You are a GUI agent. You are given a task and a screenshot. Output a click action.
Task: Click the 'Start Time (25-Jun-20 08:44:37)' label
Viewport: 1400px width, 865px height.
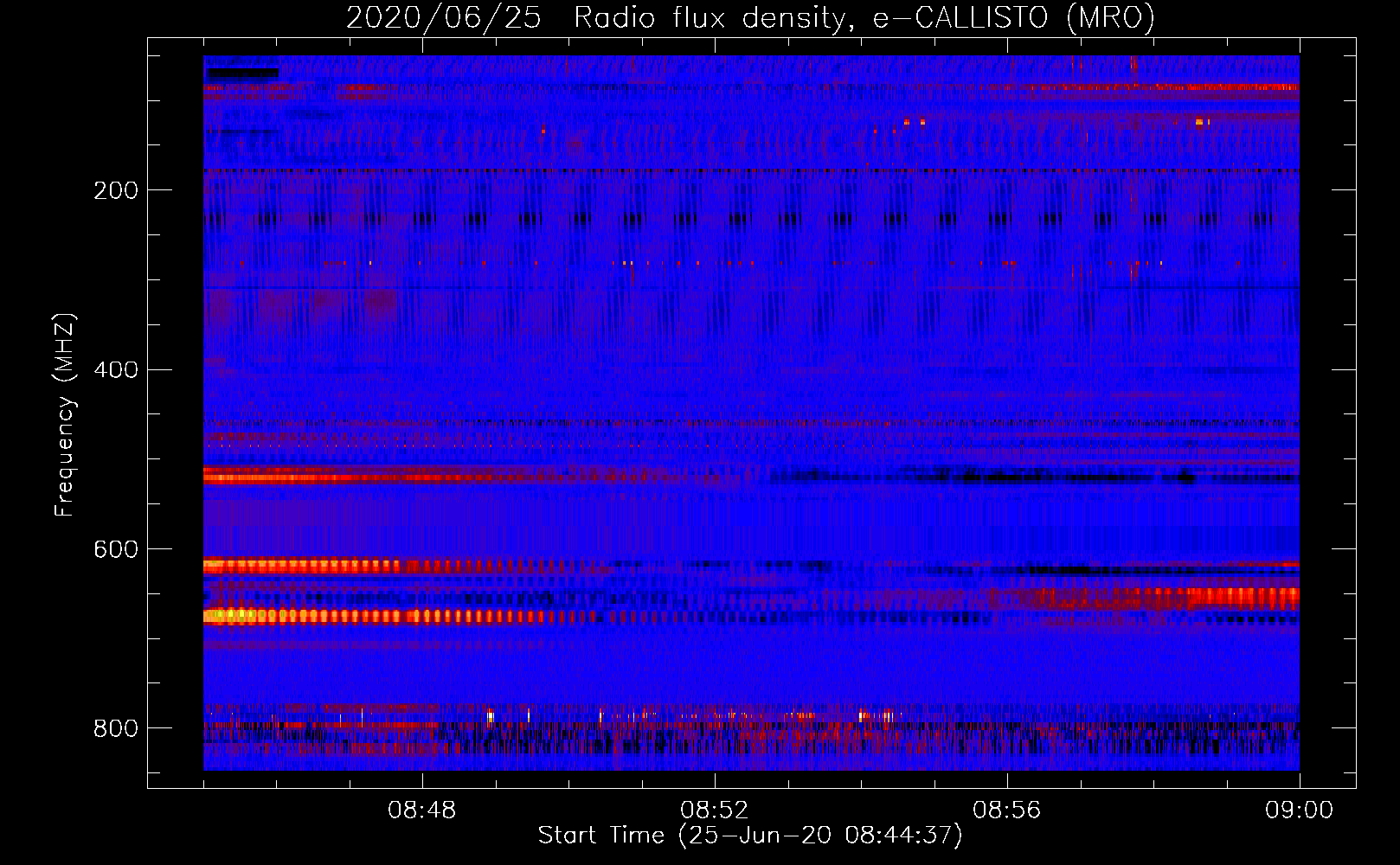click(750, 836)
